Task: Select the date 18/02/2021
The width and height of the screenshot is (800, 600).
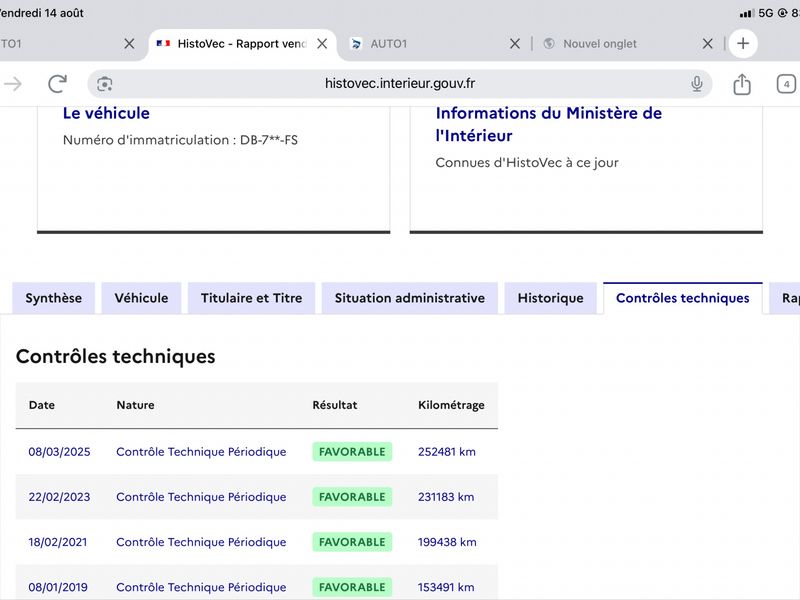Action: [58, 542]
